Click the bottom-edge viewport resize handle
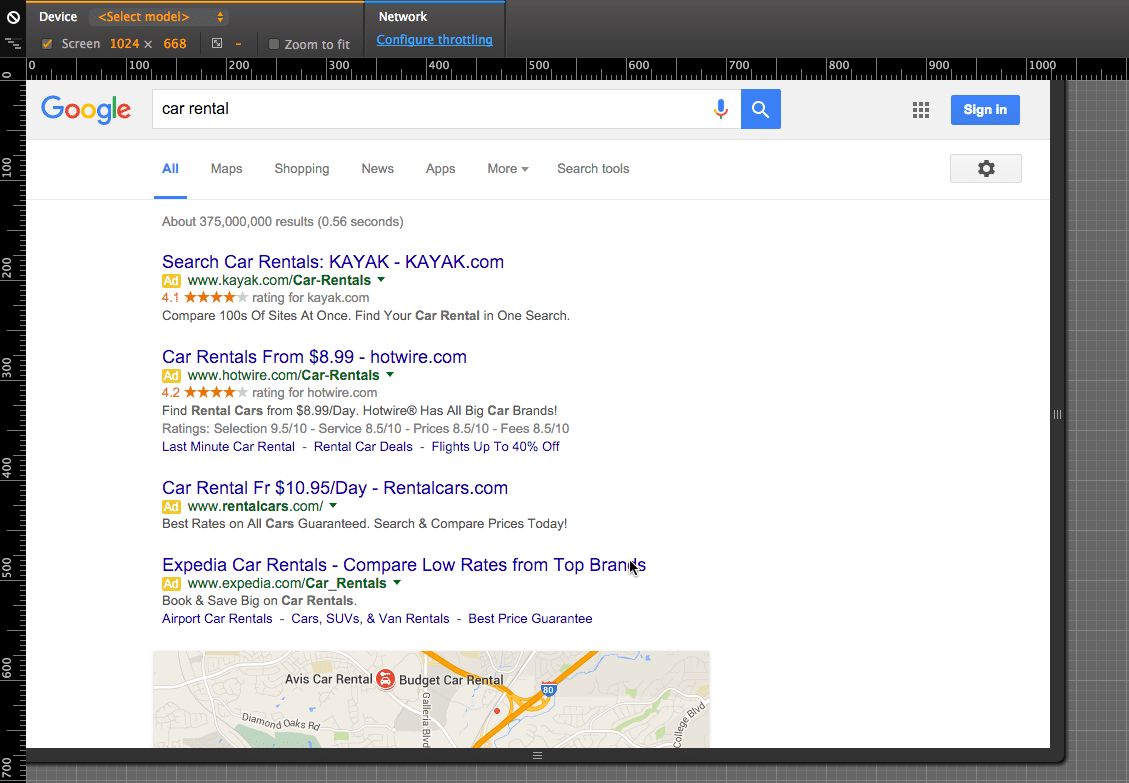 tap(537, 755)
